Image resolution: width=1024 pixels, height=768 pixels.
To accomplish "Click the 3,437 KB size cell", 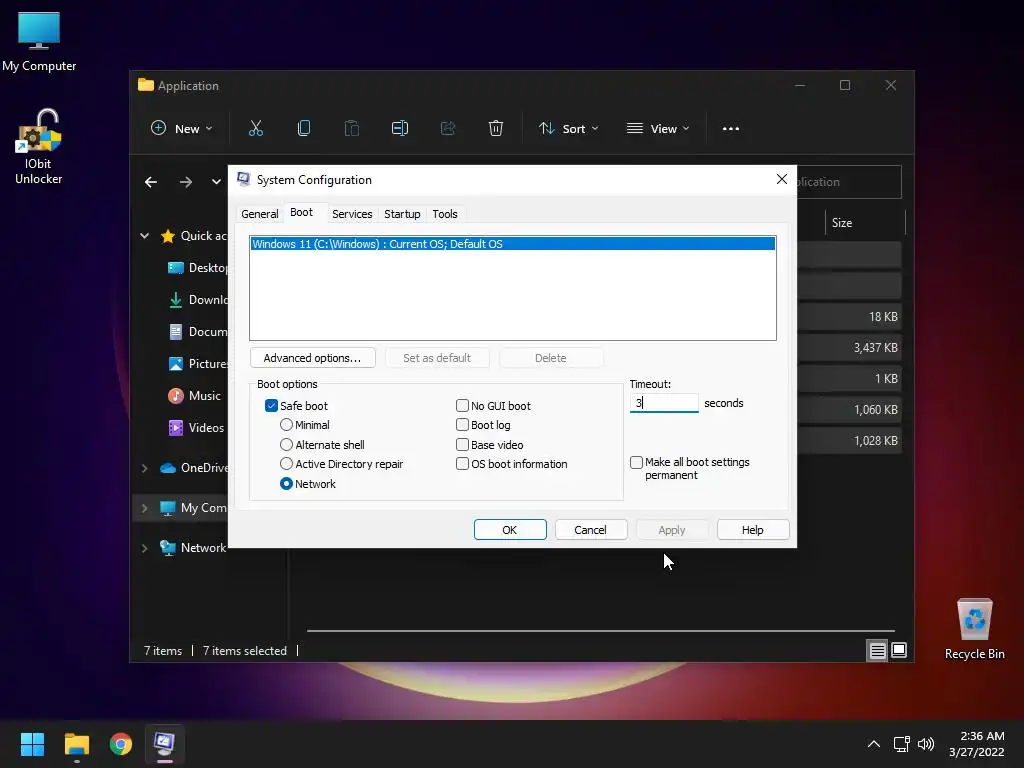I will click(875, 347).
